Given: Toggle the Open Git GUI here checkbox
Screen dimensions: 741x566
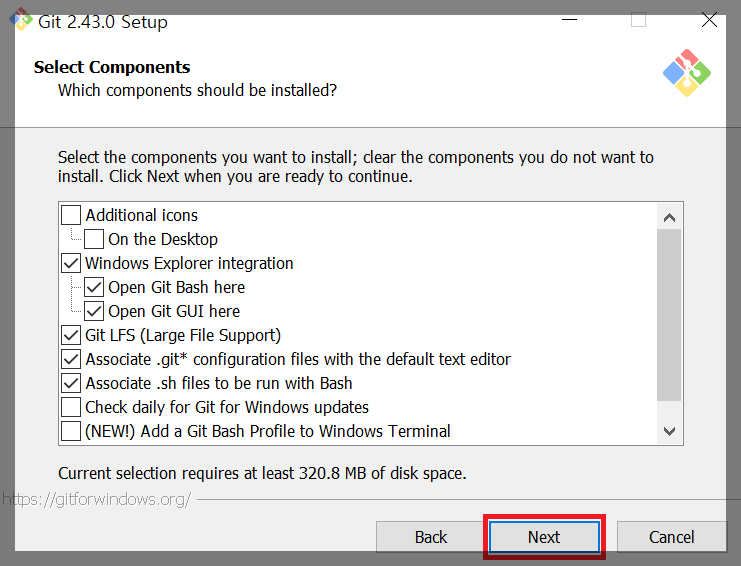Looking at the screenshot, I should coord(94,311).
